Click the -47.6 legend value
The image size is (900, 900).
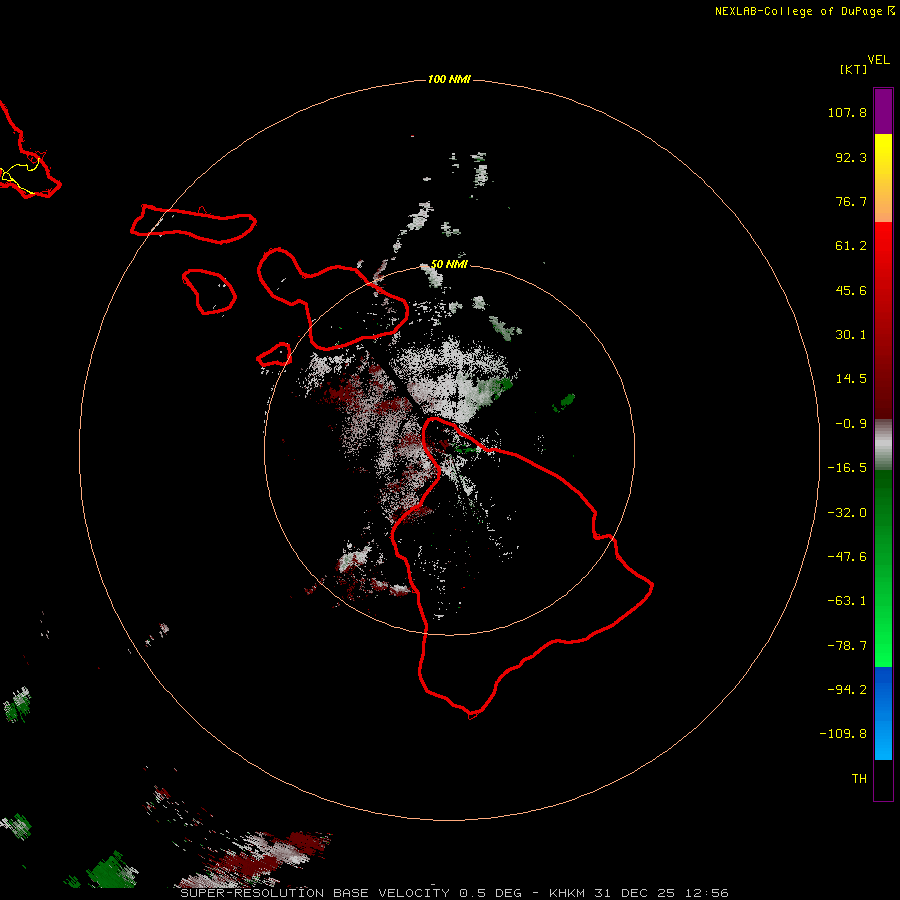tap(847, 557)
